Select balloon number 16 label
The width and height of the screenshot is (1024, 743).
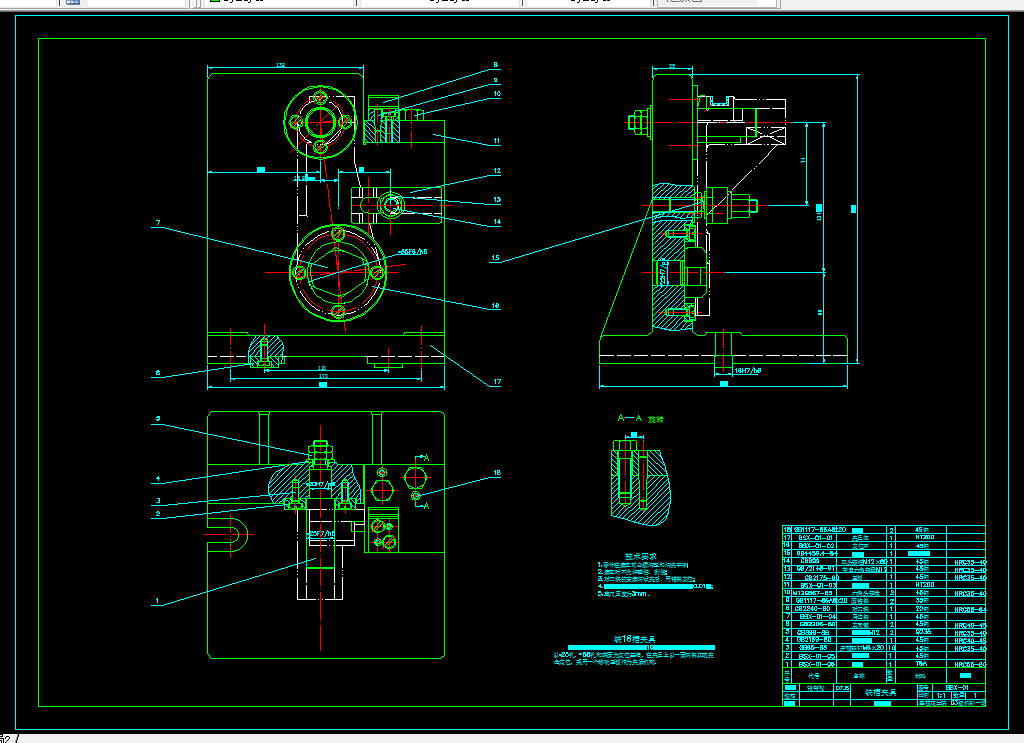(496, 306)
